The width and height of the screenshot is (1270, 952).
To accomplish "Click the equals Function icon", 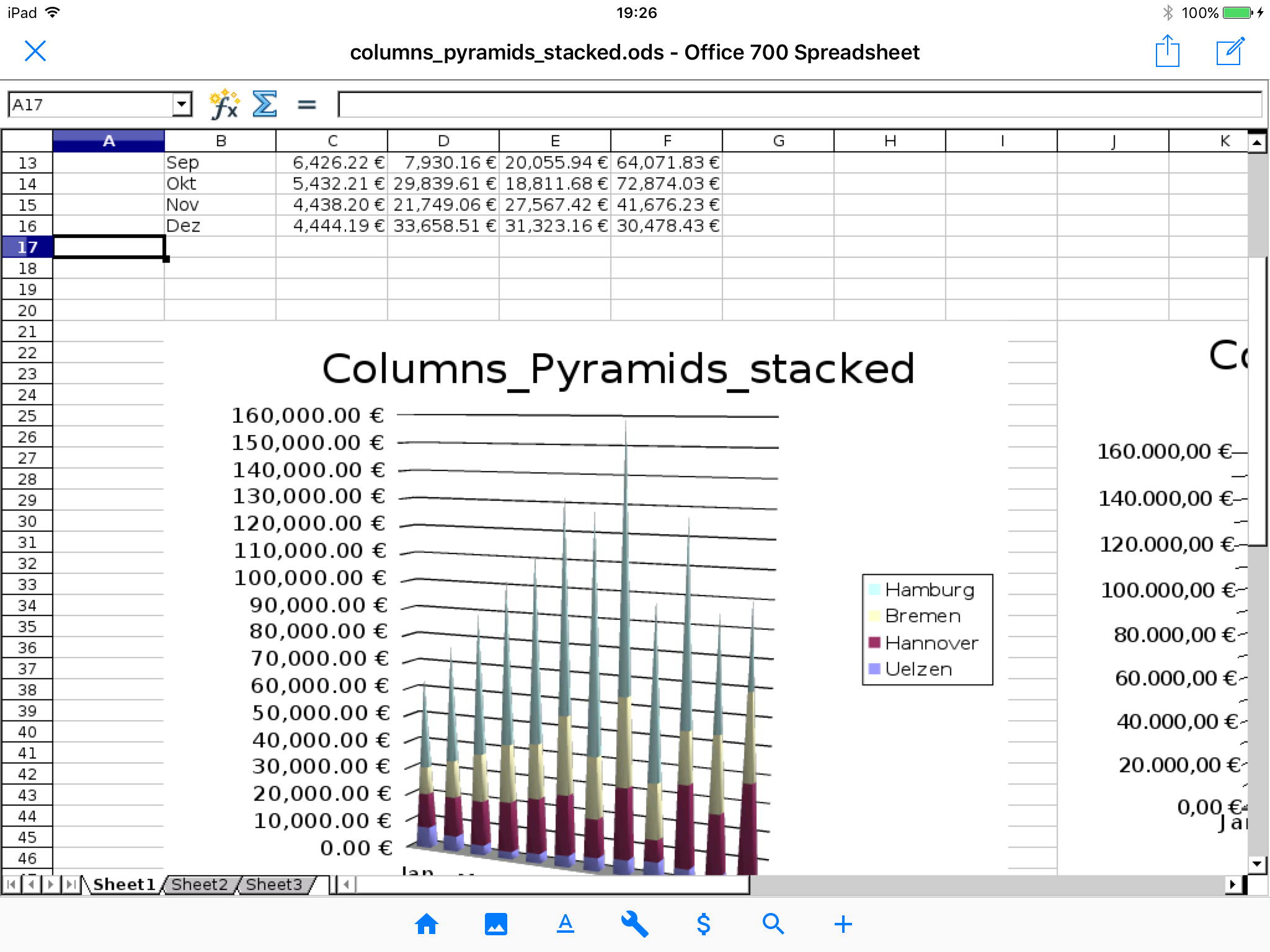I will pyautogui.click(x=306, y=105).
